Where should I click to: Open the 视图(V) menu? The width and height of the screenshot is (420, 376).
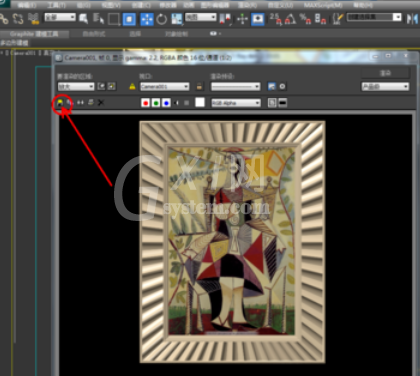pos(111,5)
